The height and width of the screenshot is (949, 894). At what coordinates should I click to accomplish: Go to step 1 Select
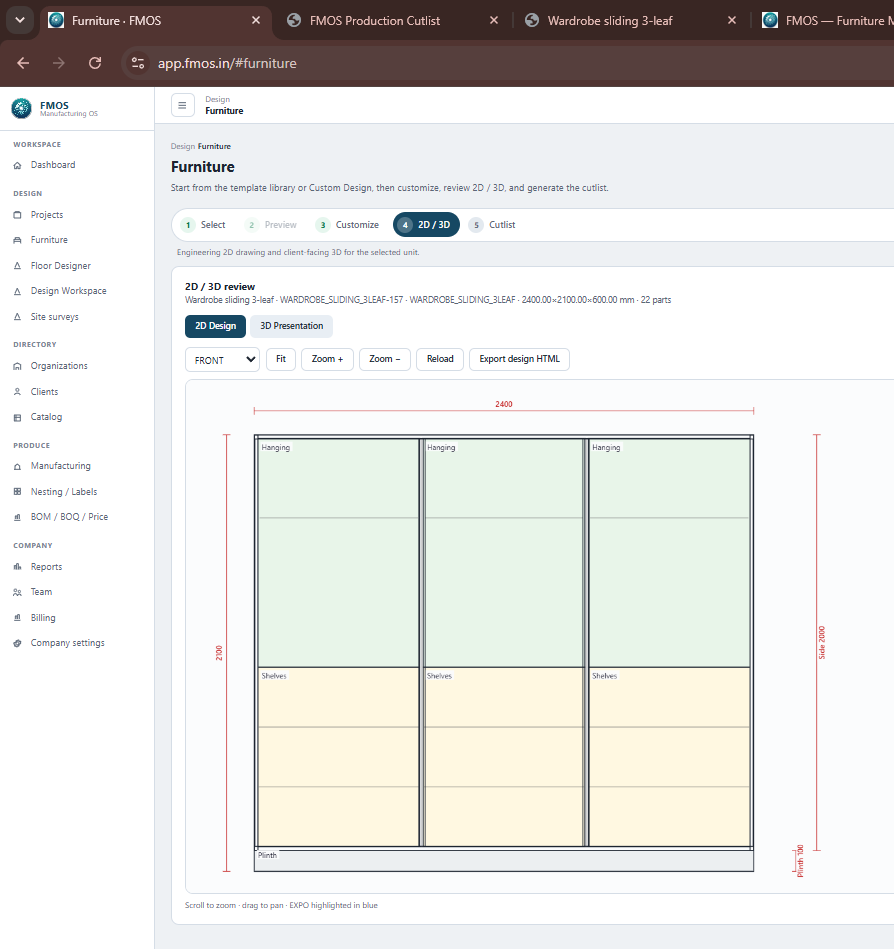click(x=205, y=225)
